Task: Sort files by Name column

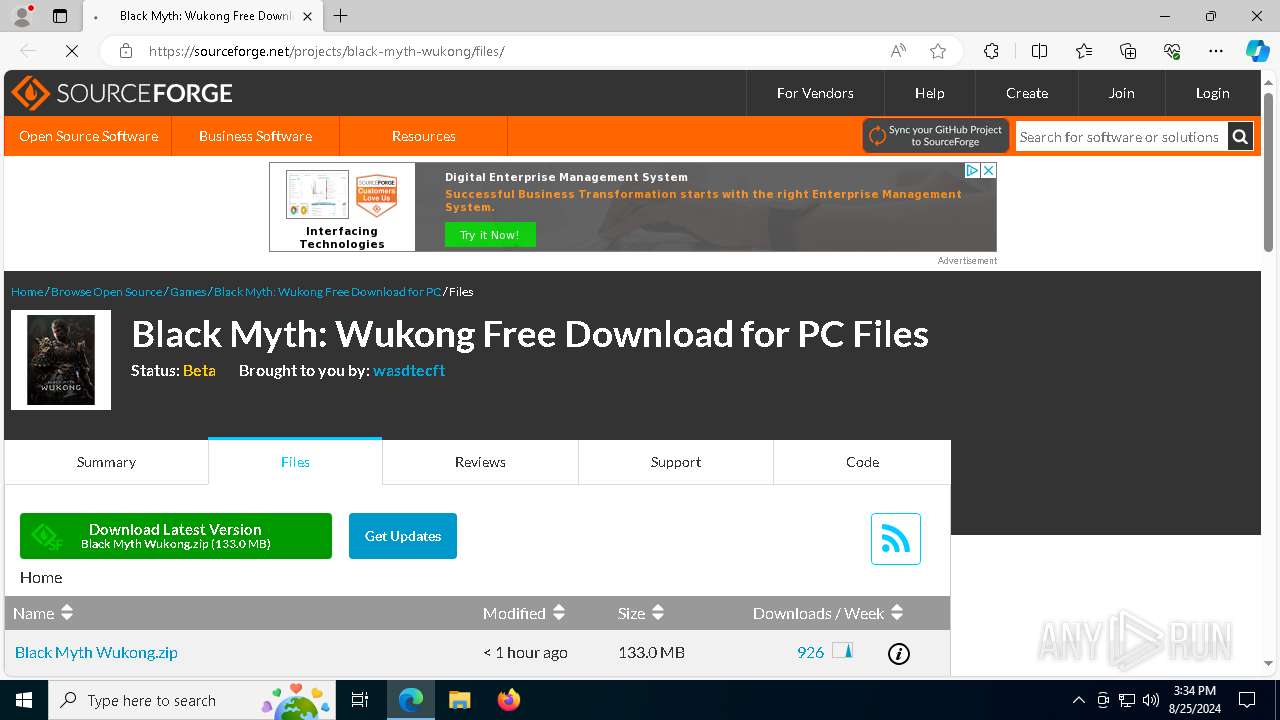Action: (x=44, y=613)
